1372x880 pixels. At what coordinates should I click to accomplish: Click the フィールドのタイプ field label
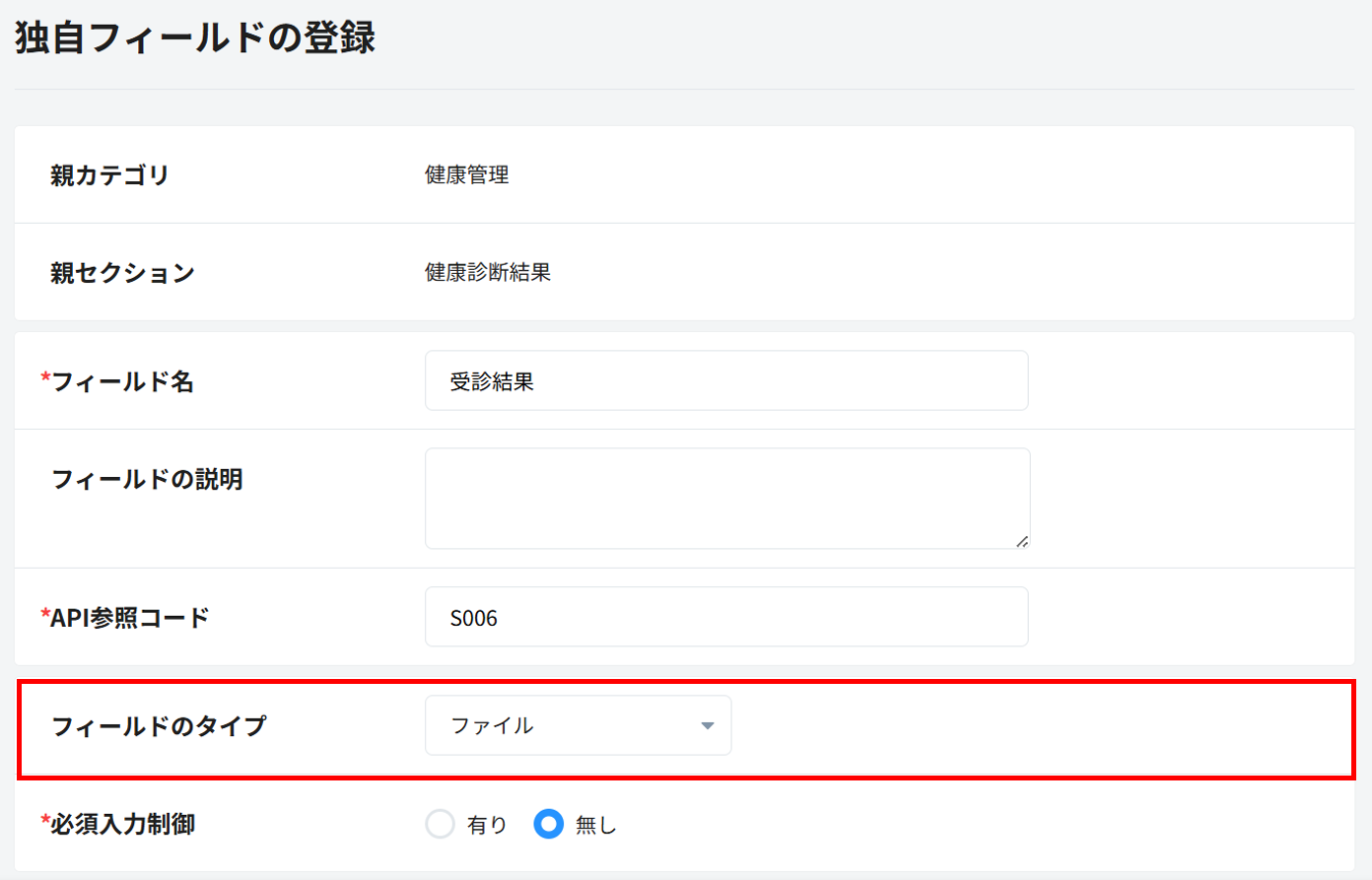click(159, 726)
